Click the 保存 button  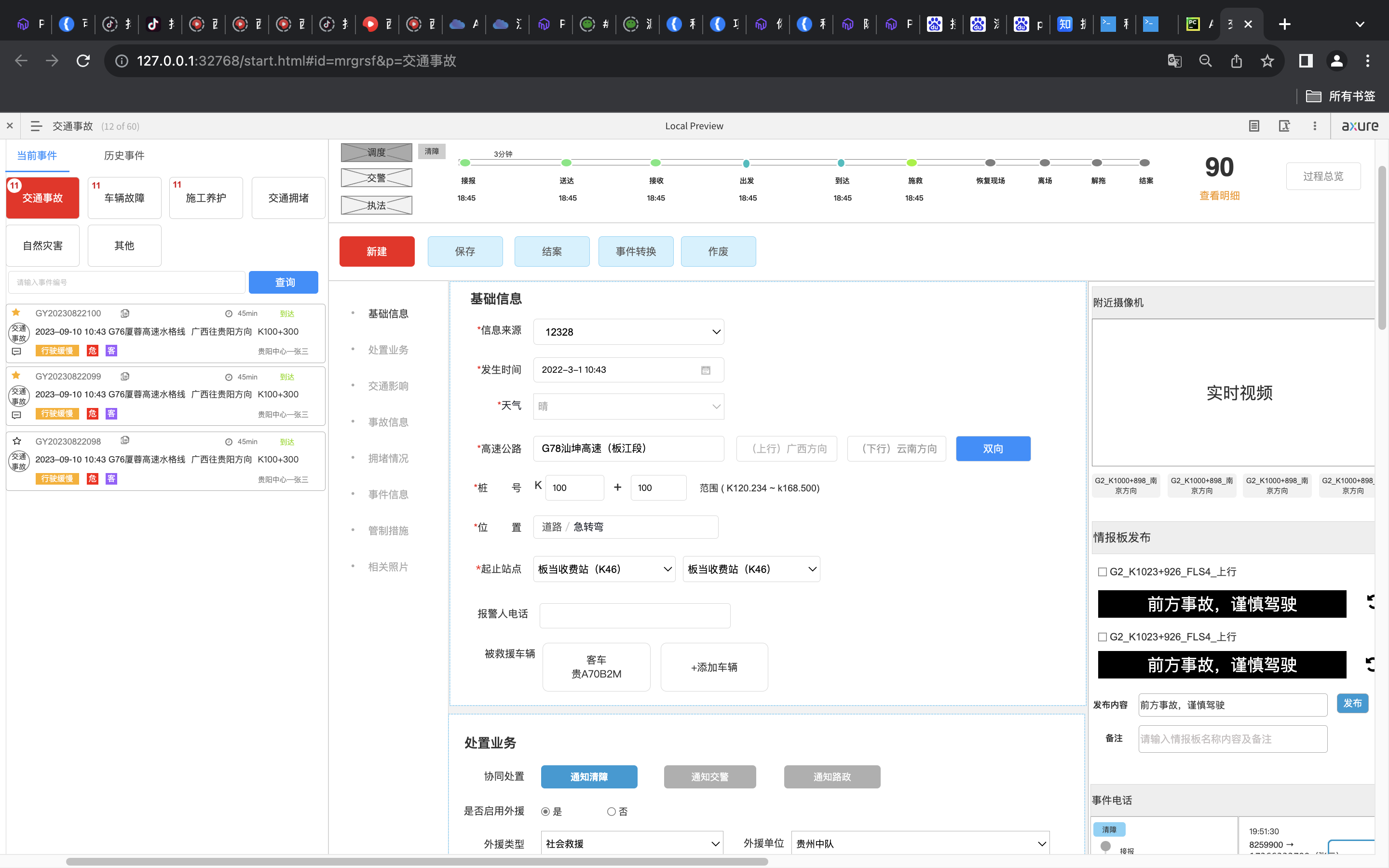[465, 251]
